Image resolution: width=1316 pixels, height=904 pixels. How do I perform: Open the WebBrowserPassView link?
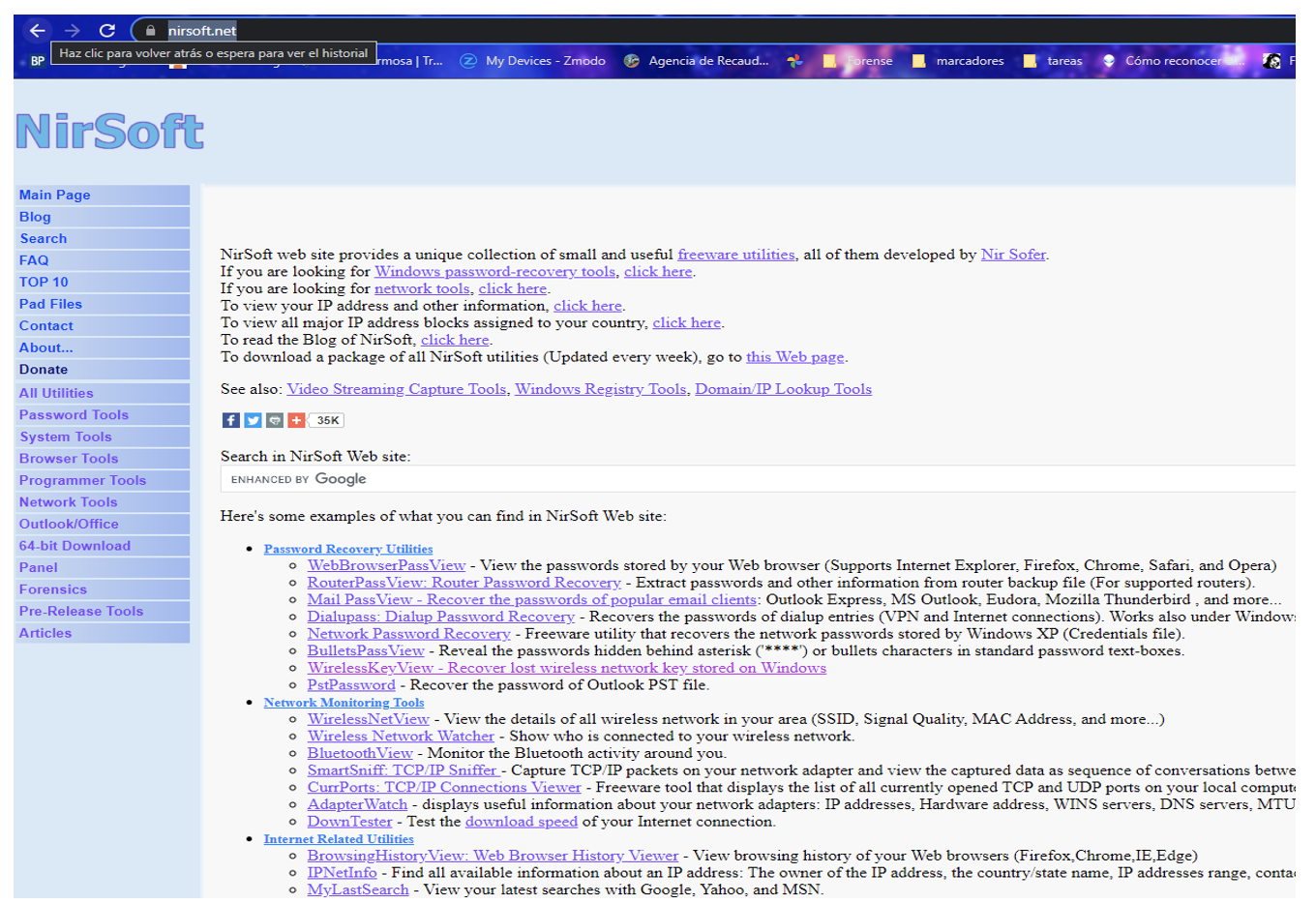(387, 565)
